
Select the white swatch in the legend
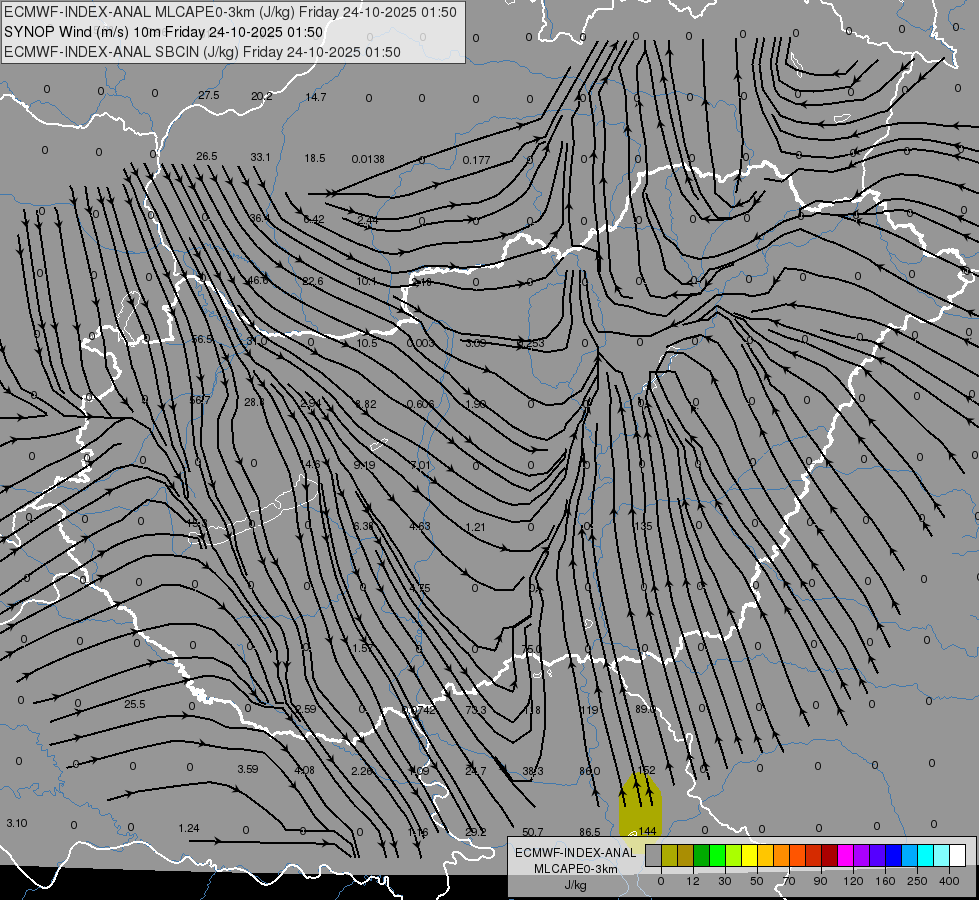click(957, 855)
